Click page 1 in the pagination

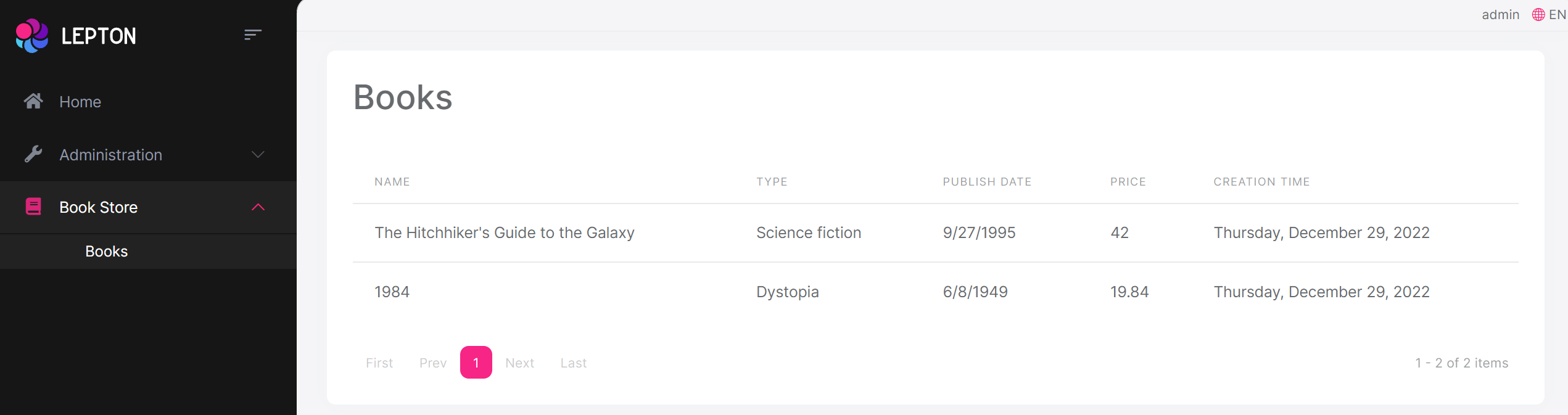(476, 363)
